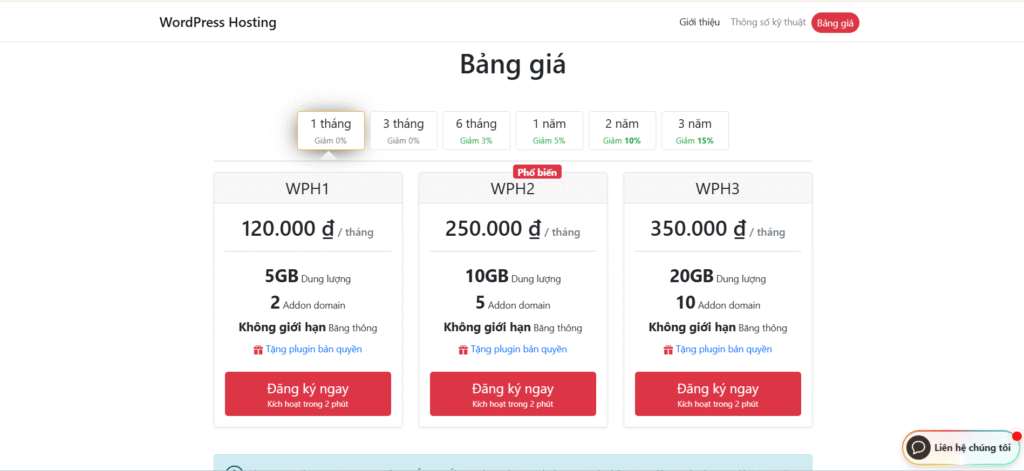Choose the 1 năm billing period
The height and width of the screenshot is (471, 1024).
point(549,130)
